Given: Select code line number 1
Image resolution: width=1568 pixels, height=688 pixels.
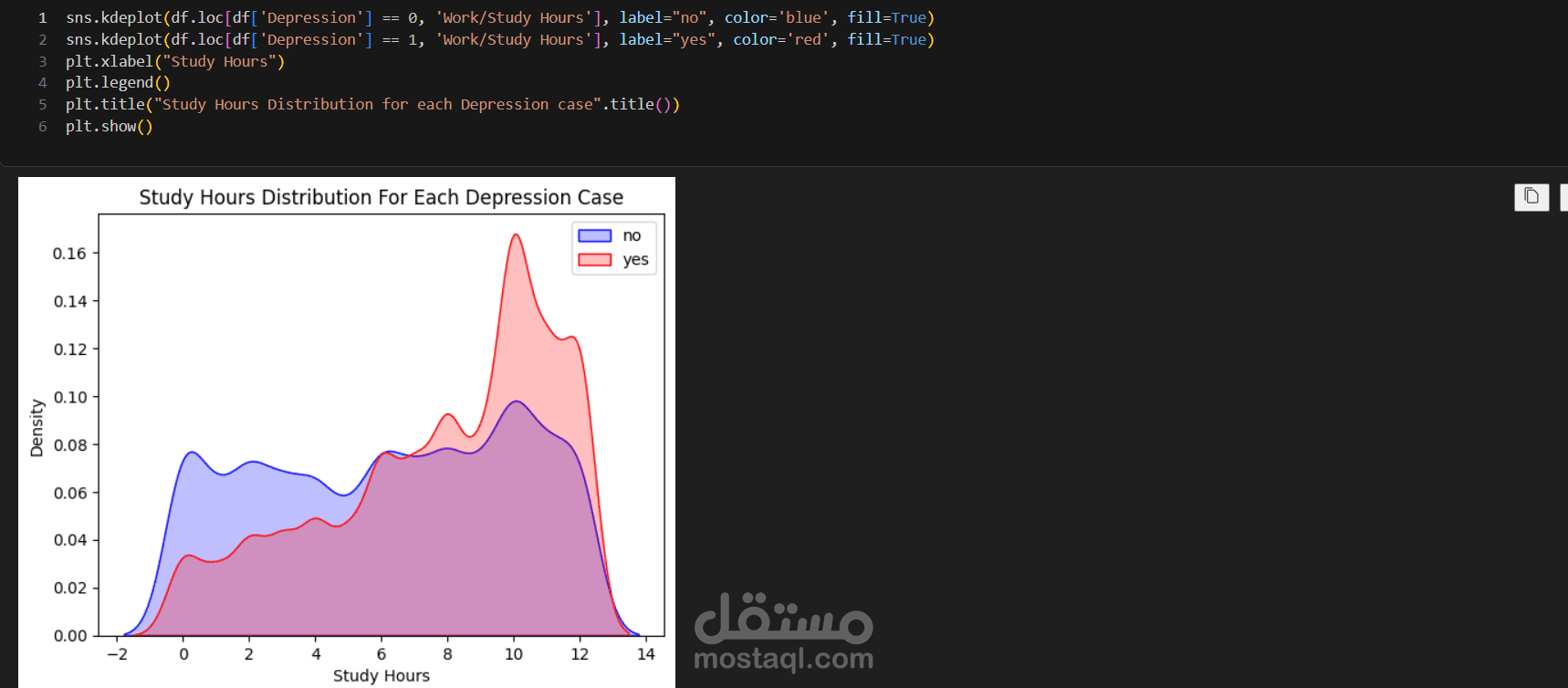Looking at the screenshot, I should point(42,18).
